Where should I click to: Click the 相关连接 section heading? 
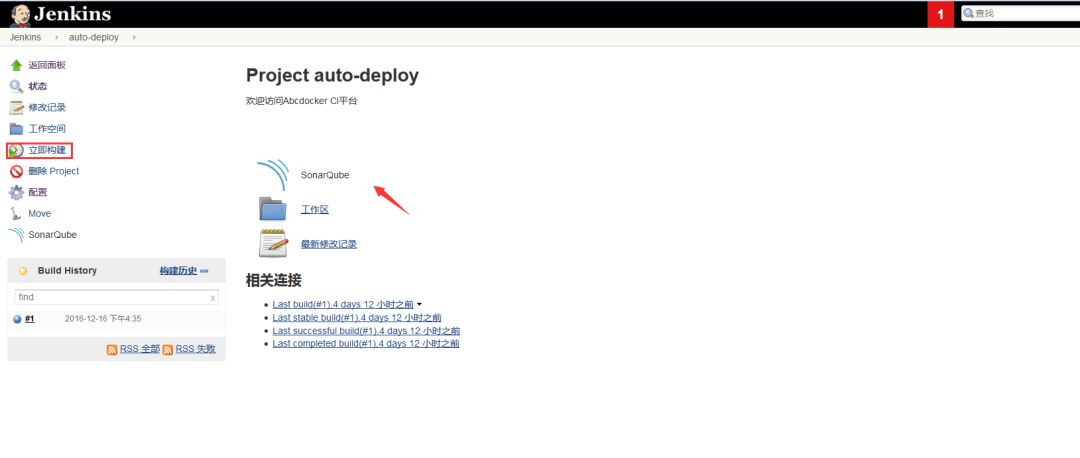(273, 280)
